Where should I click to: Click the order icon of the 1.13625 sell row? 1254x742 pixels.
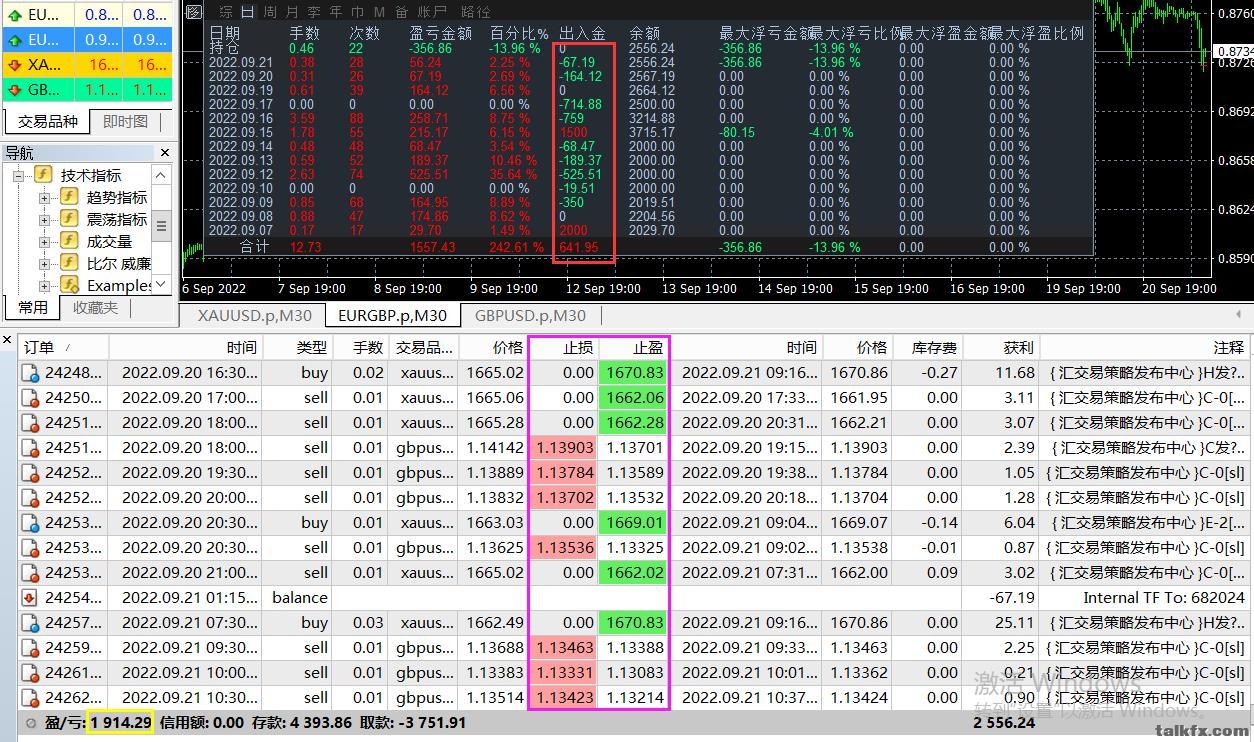(31, 548)
